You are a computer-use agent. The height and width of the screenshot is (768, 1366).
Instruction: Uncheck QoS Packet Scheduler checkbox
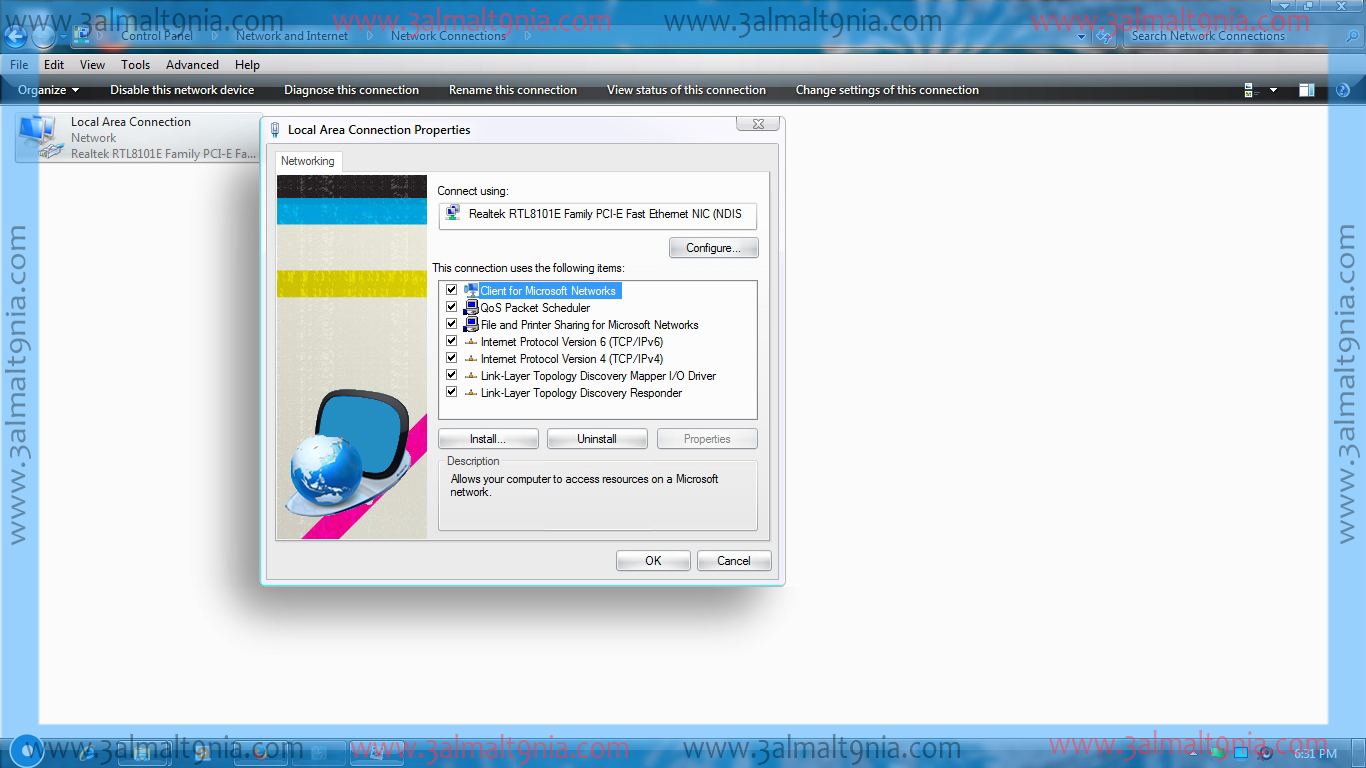pyautogui.click(x=452, y=307)
